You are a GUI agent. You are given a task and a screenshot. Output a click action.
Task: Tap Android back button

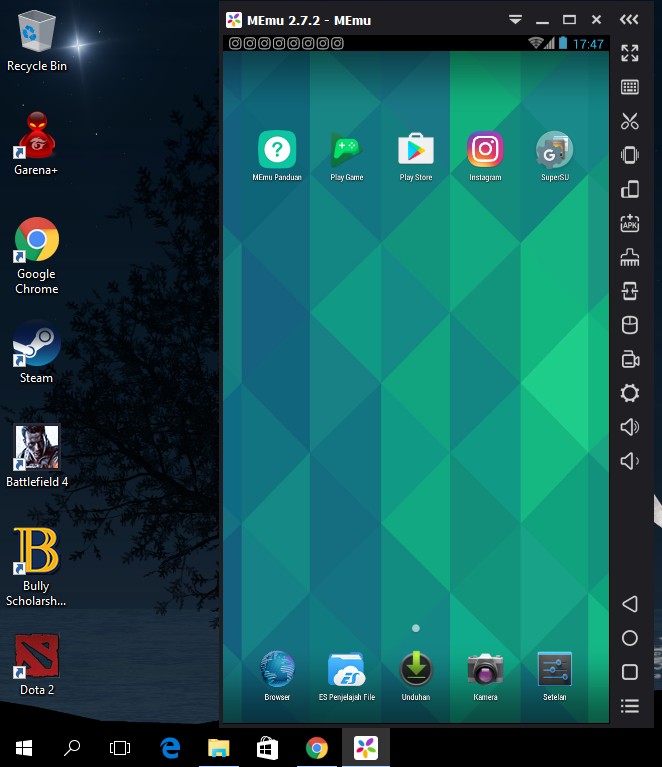tap(630, 604)
